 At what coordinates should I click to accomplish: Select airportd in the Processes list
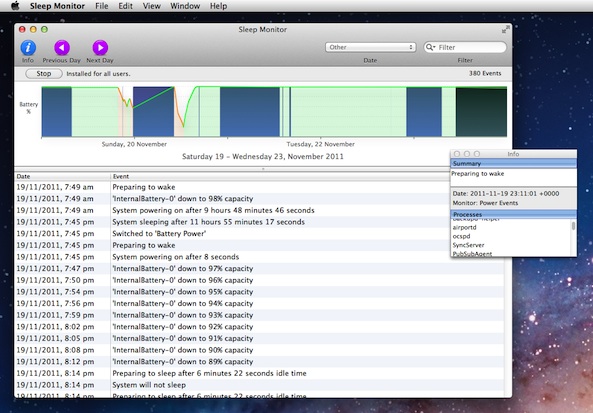pyautogui.click(x=464, y=227)
